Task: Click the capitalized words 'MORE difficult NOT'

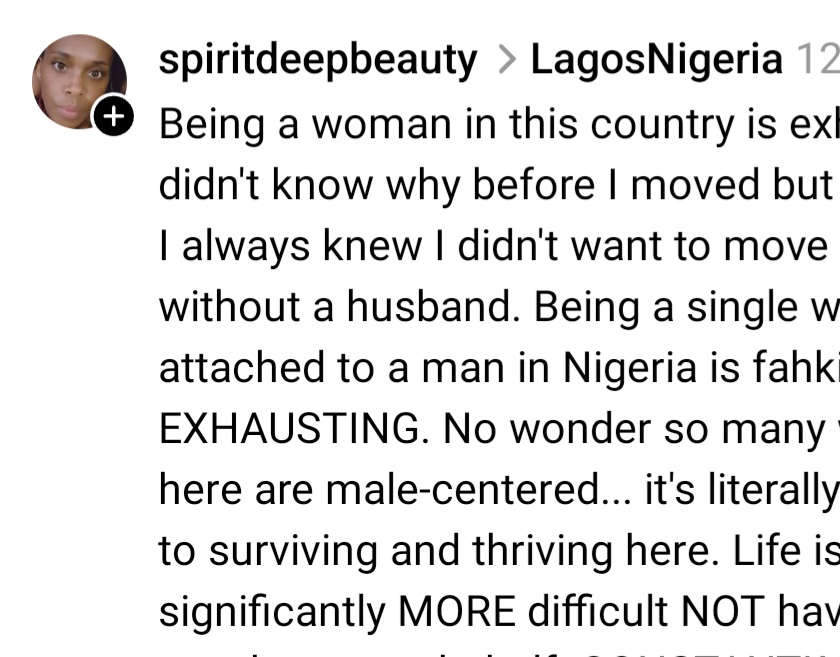Action: [x=581, y=611]
